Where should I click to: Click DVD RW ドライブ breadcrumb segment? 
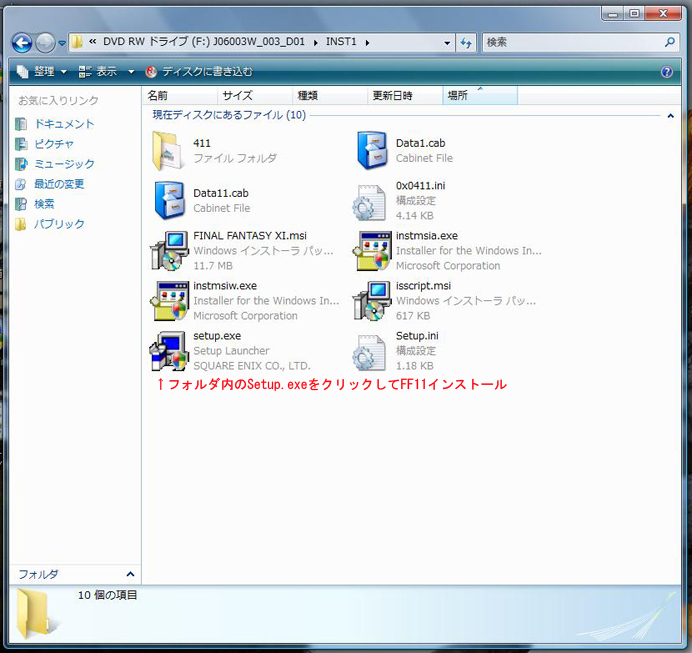(204, 42)
